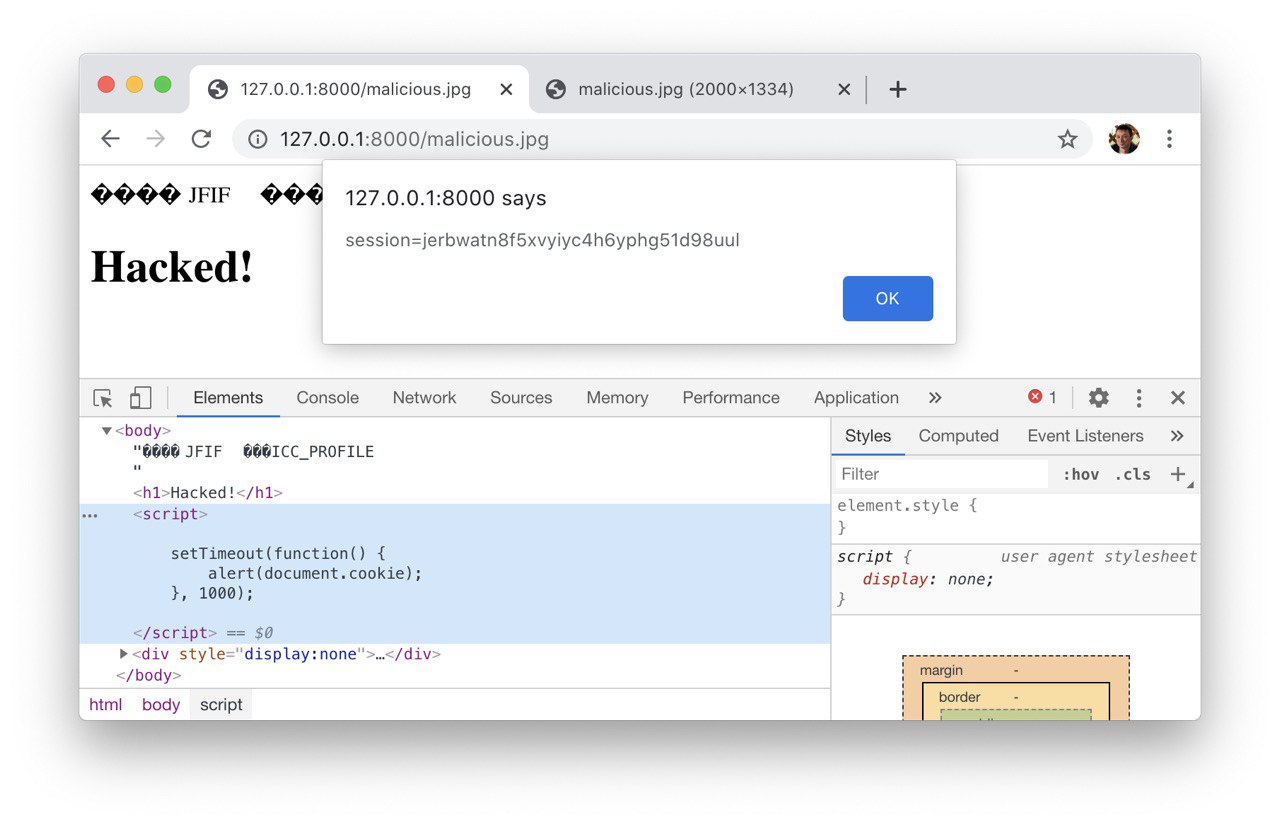Close the DevTools panel

tap(1178, 398)
